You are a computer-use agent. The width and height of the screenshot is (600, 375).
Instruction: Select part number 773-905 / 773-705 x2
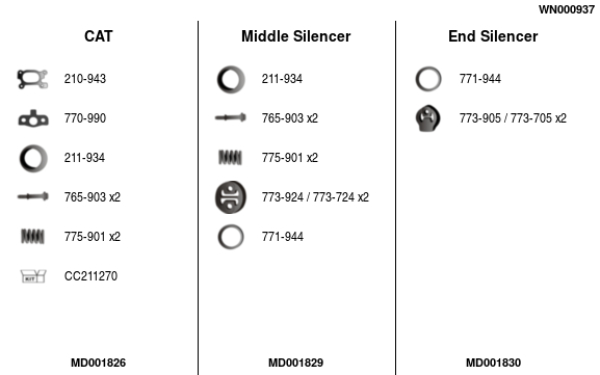pyautogui.click(x=513, y=118)
